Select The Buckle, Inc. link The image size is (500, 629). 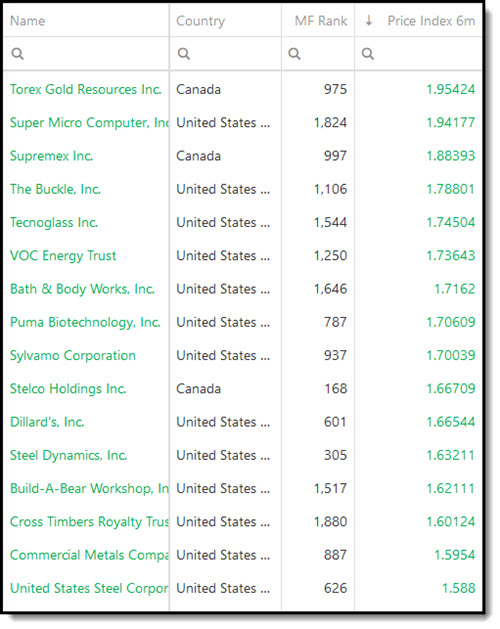[55, 189]
